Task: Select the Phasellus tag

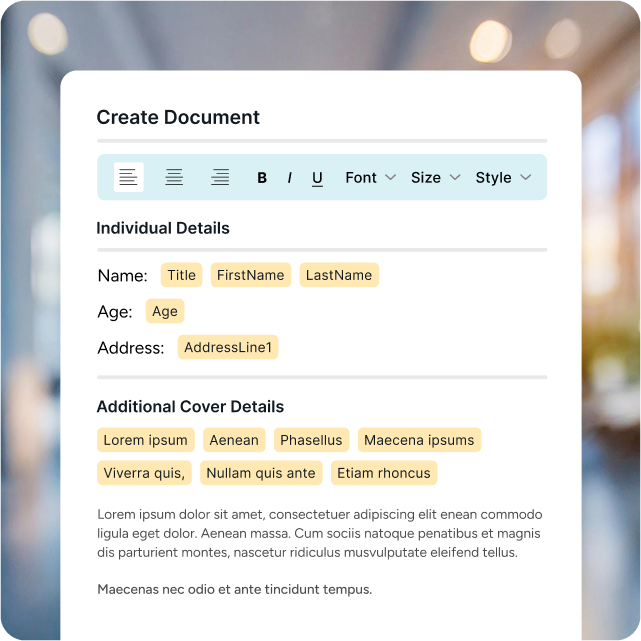Action: [311, 440]
